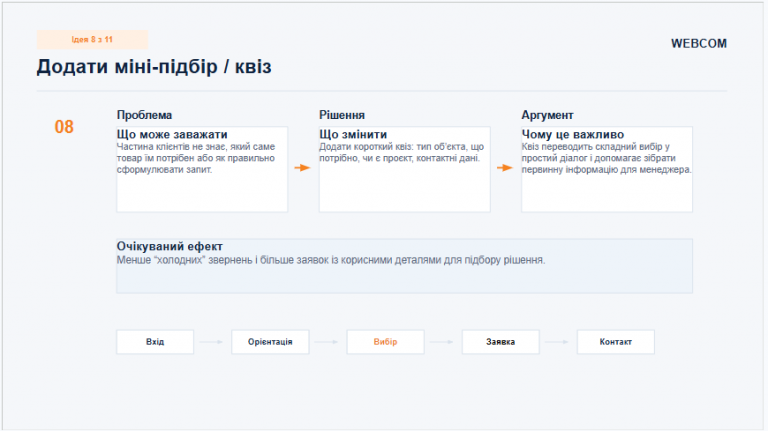Click the orange arrow between Проблема and Рішення
768x431 pixels.
point(302,168)
